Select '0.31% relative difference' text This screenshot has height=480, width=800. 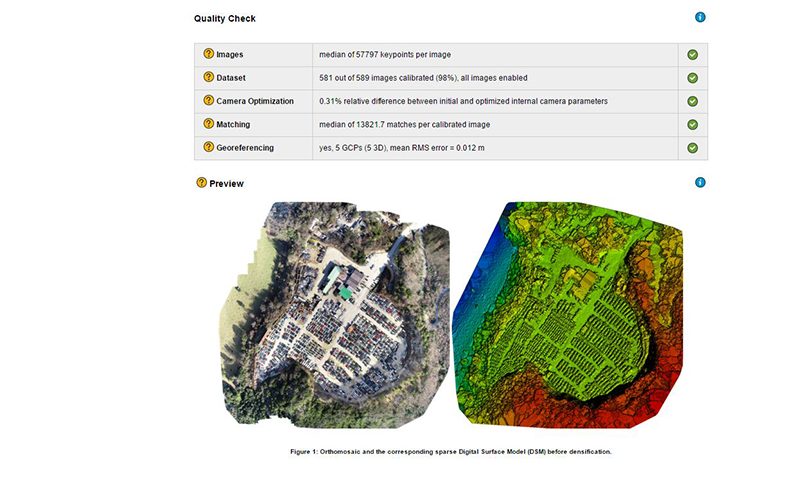[364, 101]
